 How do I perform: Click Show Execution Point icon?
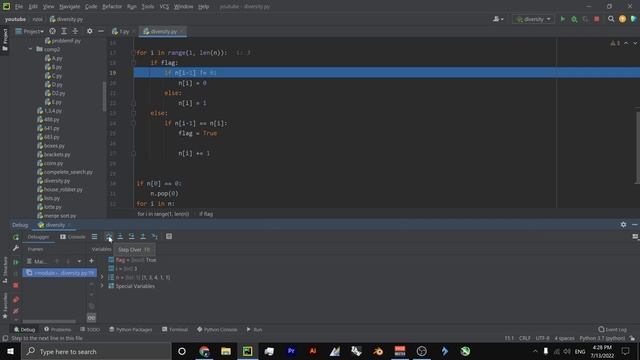pyautogui.click(x=94, y=236)
